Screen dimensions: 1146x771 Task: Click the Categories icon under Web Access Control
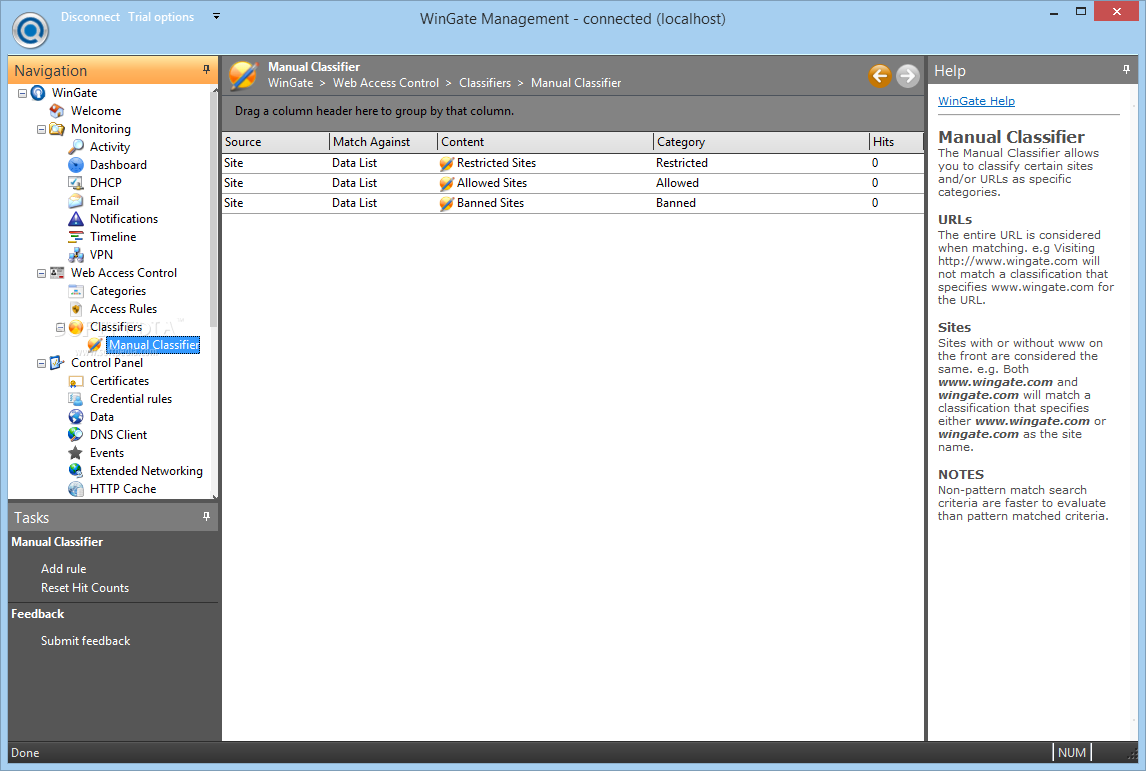coord(76,291)
